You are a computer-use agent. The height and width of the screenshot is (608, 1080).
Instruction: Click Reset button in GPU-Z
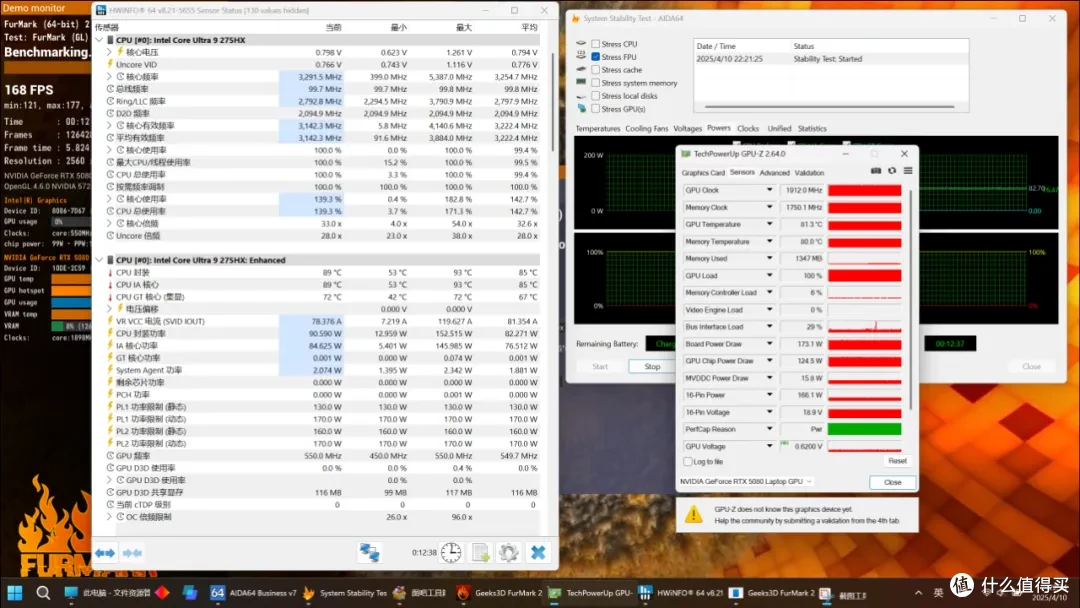click(897, 461)
